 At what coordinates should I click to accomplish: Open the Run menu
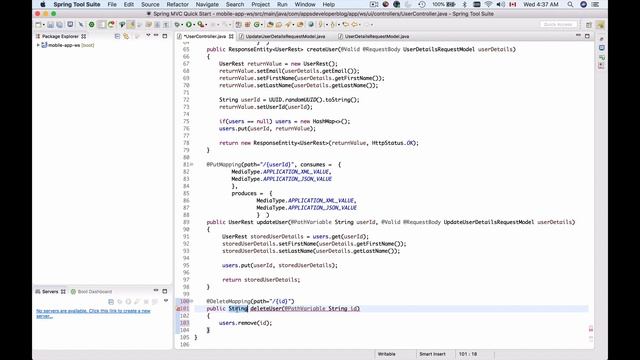pyautogui.click(x=282, y=4)
